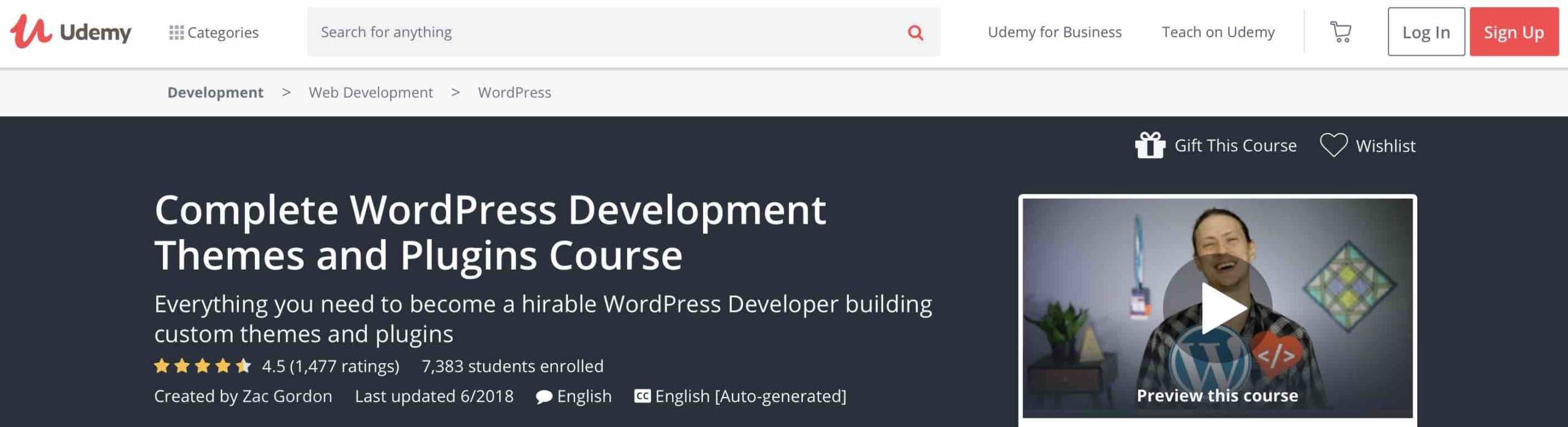The height and width of the screenshot is (427, 1568).
Task: Click the closed captions CC icon
Action: click(642, 396)
